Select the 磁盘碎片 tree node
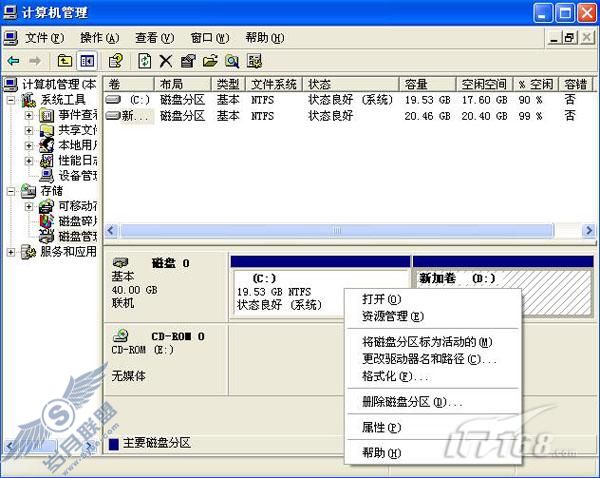The image size is (600, 478). tap(69, 221)
